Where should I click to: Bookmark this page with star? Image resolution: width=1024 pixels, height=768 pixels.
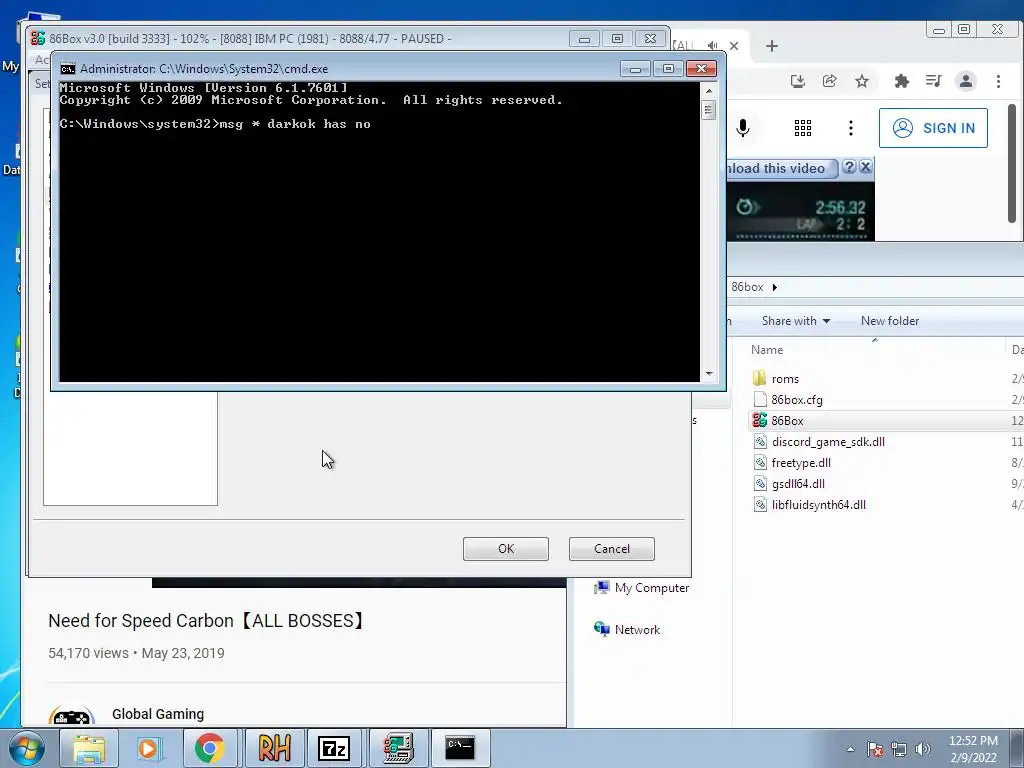pyautogui.click(x=862, y=81)
